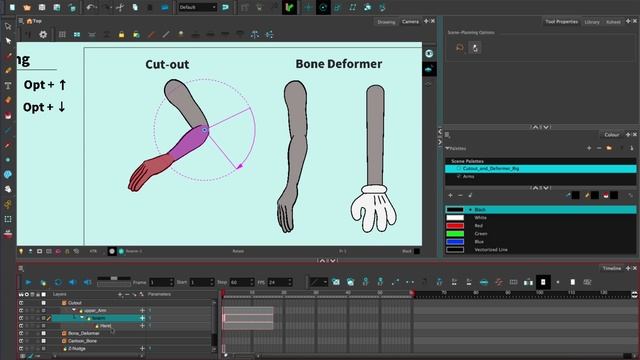The width and height of the screenshot is (640, 360).
Task: Select the Cartoon_Bone layer
Action: point(82,341)
